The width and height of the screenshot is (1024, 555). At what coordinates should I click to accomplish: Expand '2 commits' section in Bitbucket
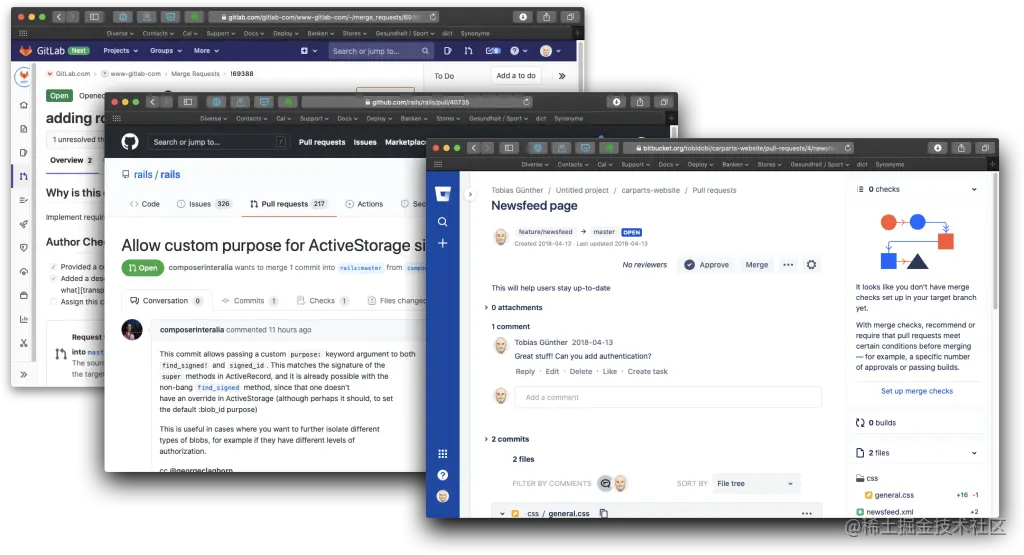tap(507, 439)
